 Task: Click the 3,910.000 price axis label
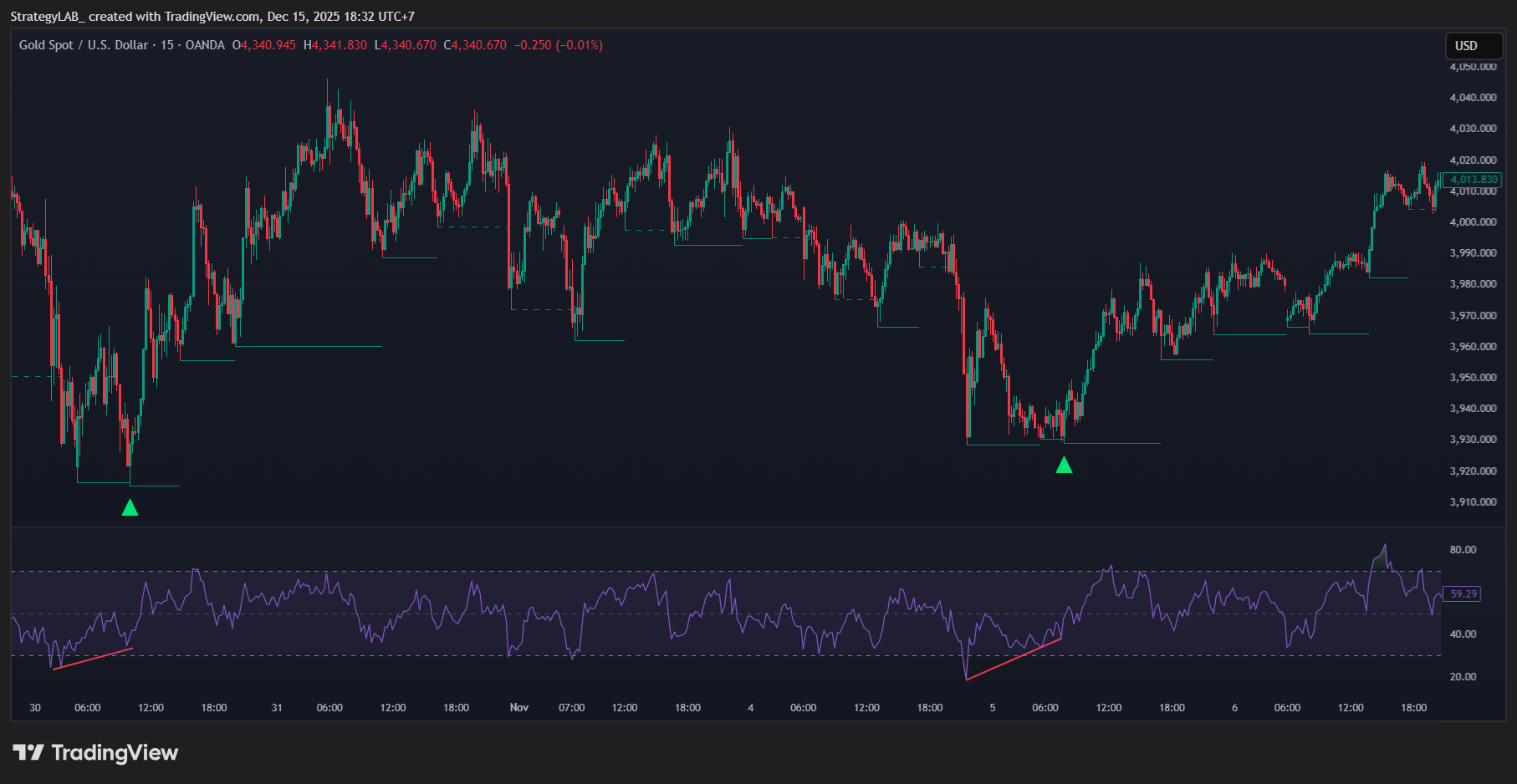[x=1473, y=502]
